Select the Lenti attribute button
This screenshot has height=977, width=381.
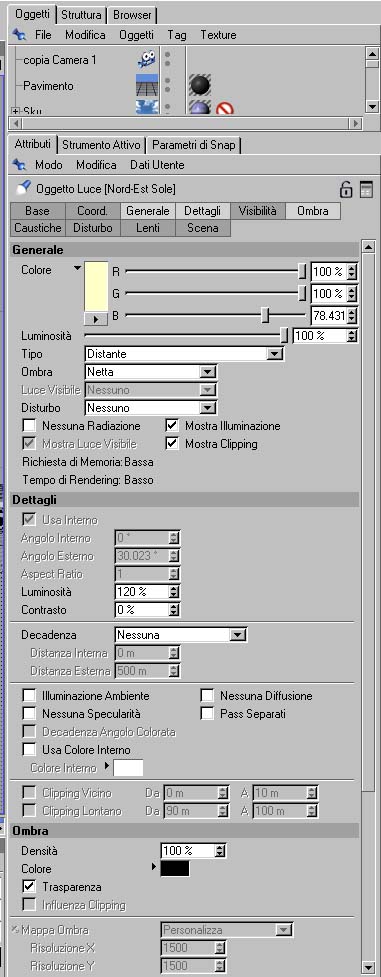pyautogui.click(x=148, y=228)
